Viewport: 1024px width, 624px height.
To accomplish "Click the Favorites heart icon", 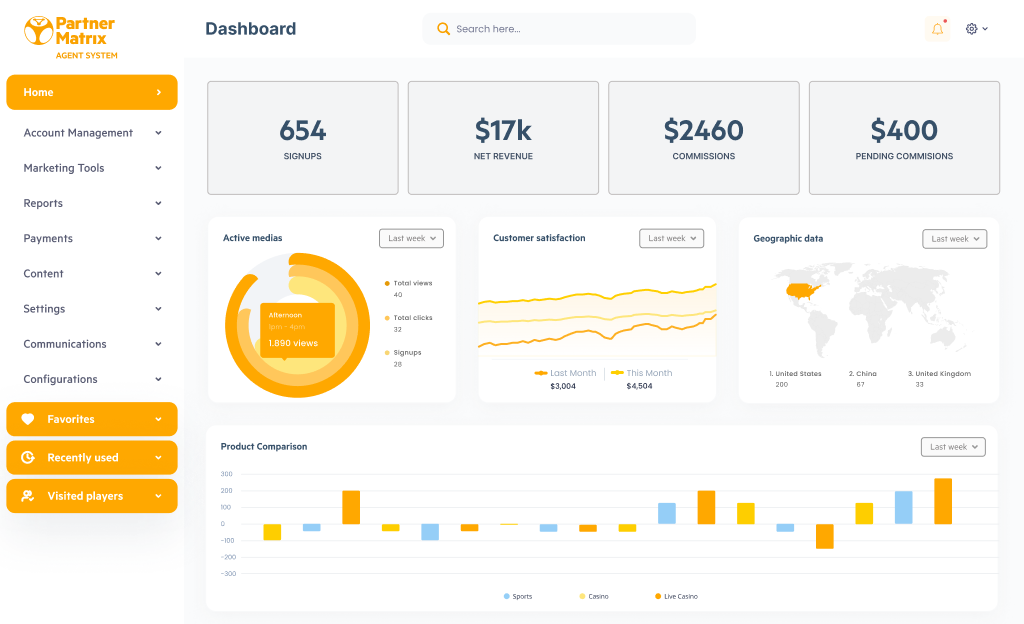I will [x=28, y=420].
